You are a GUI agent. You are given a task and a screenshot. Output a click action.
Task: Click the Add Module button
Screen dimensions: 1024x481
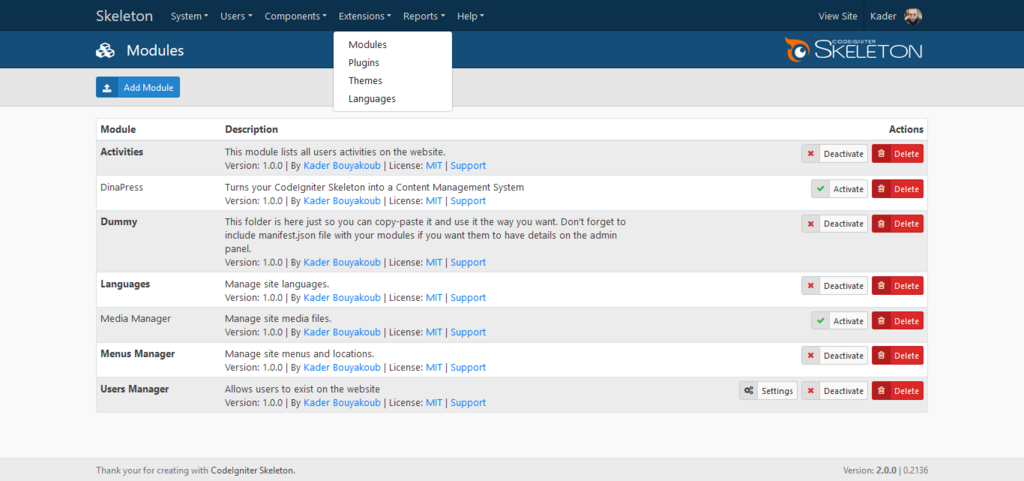[138, 87]
